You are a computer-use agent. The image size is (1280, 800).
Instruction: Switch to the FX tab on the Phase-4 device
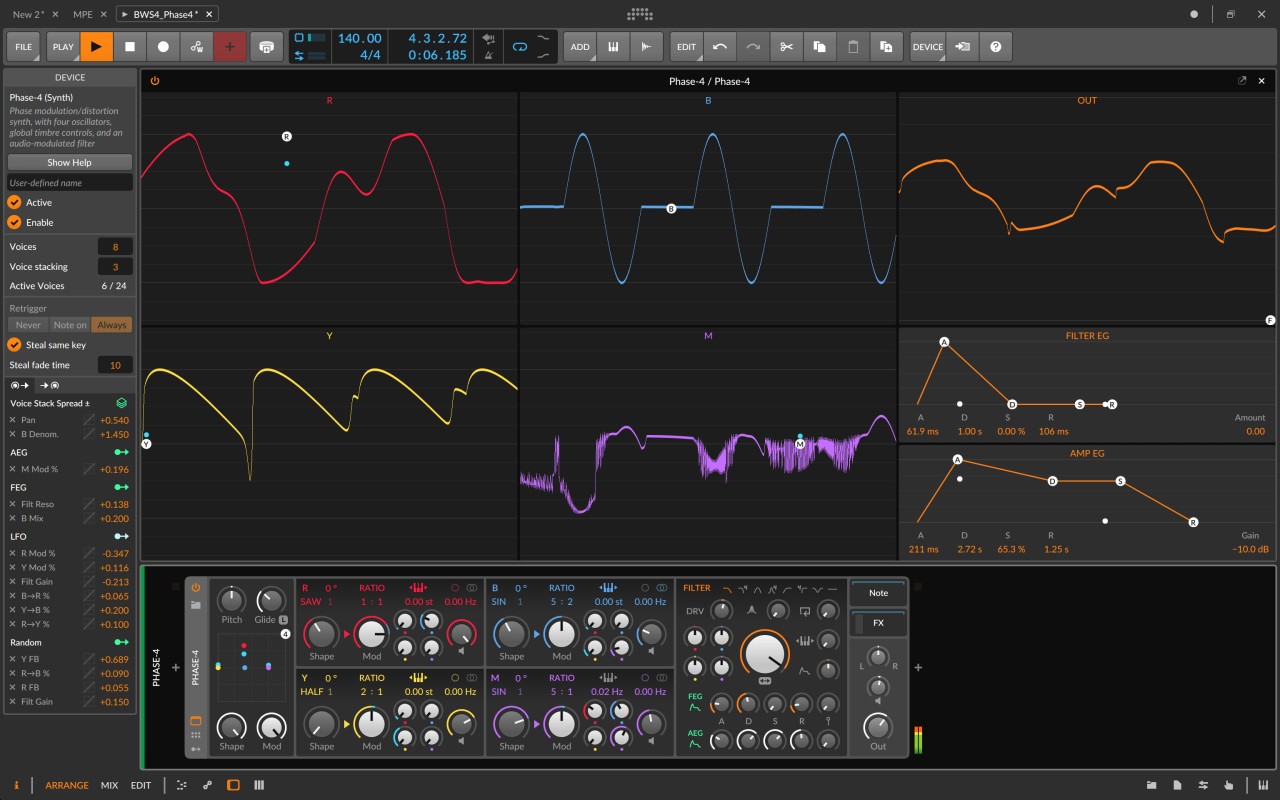(x=878, y=623)
